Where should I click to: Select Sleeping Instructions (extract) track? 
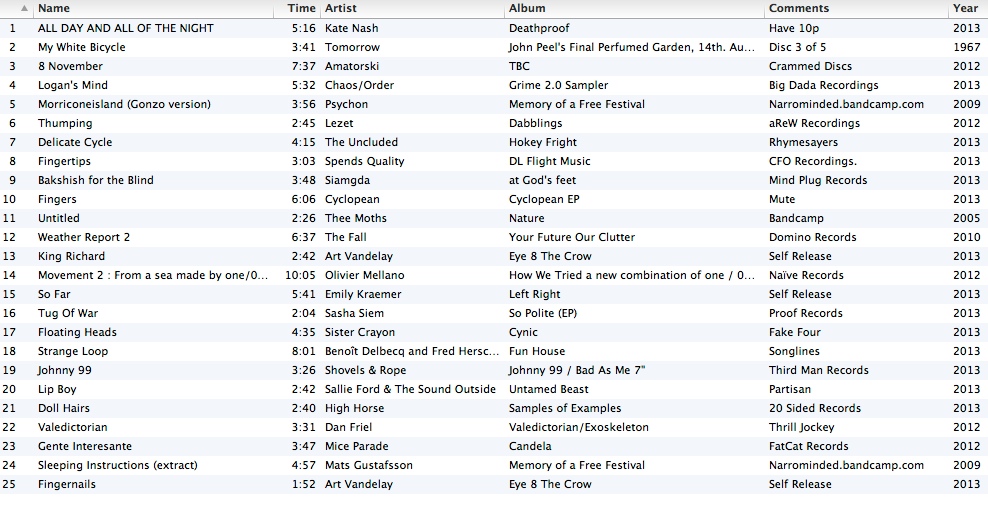coord(117,465)
